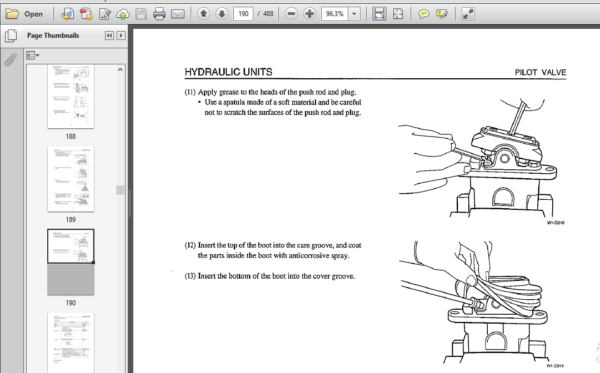Screen dimensions: 600x373
Task: Select the highlight text tool
Action: pos(442,14)
